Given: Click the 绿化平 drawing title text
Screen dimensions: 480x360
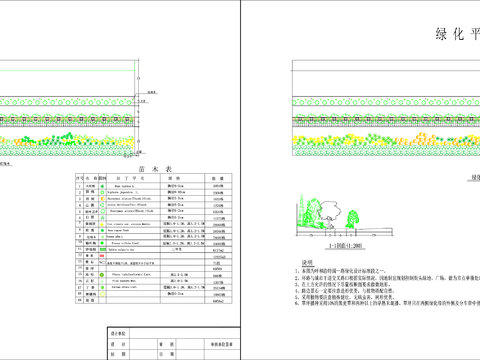Looking at the screenshot, I should point(457,34).
